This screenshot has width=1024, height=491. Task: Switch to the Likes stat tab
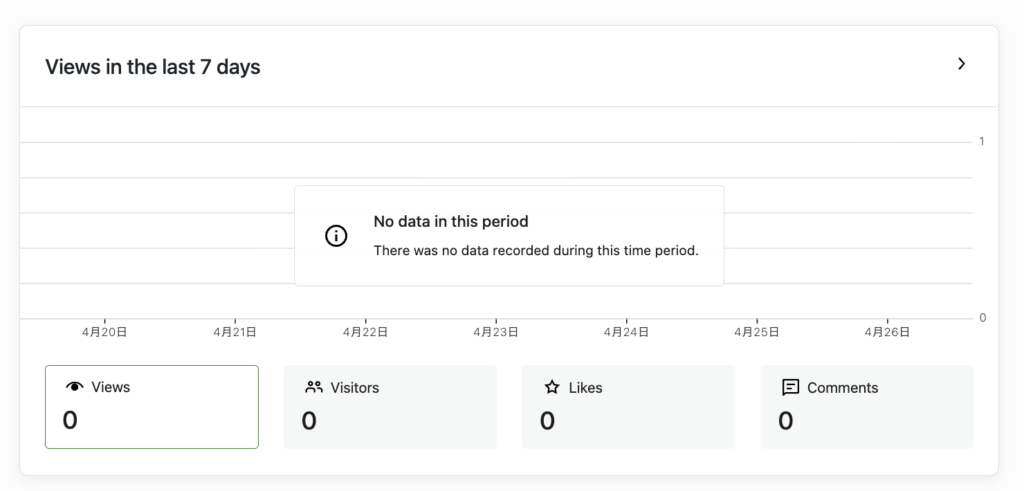click(628, 407)
